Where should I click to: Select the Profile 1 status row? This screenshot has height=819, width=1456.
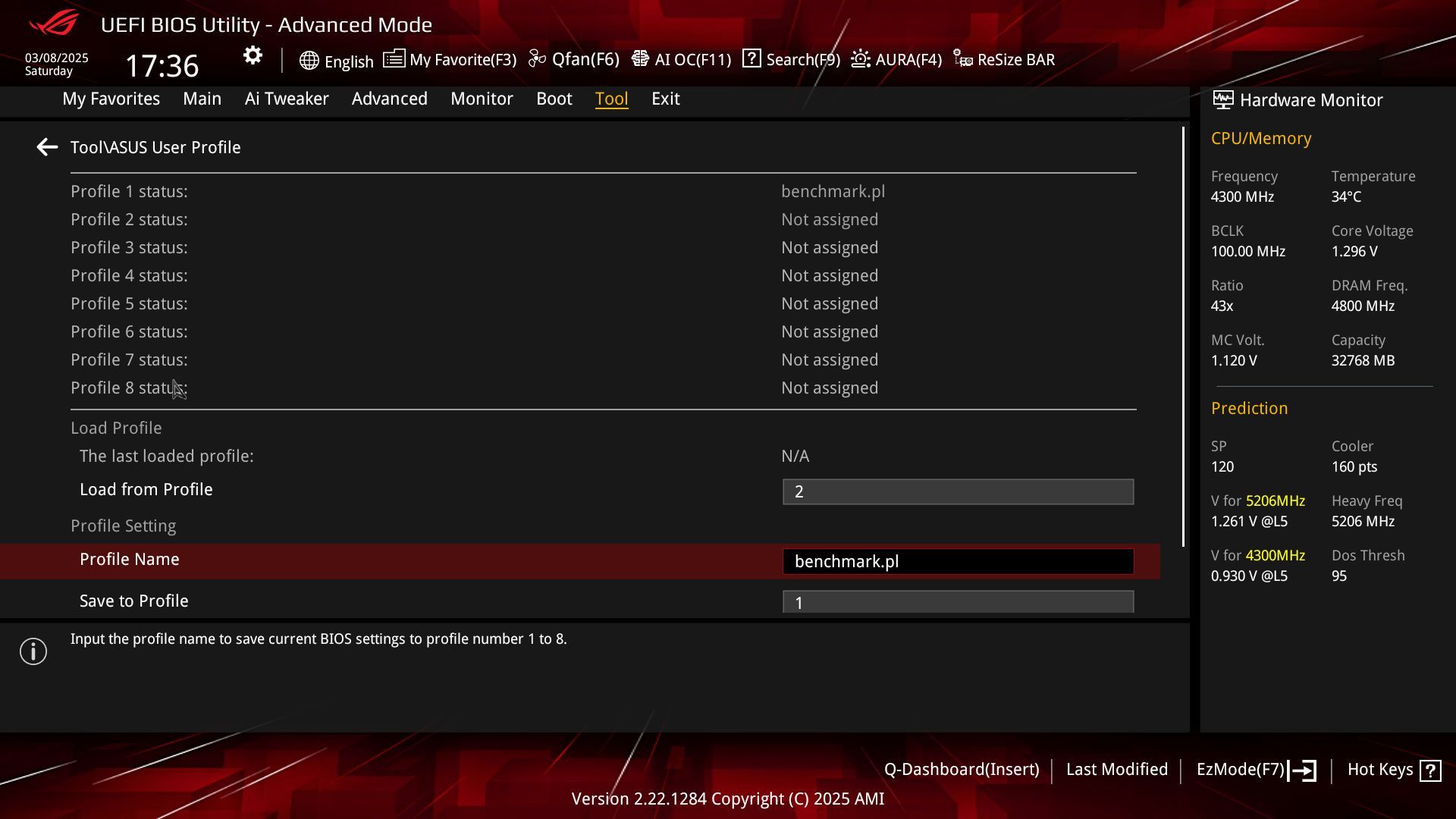point(603,191)
